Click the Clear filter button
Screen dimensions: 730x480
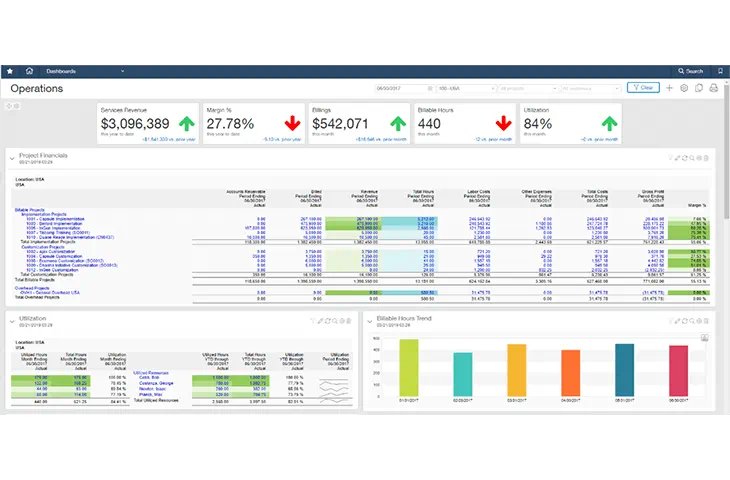[x=643, y=88]
